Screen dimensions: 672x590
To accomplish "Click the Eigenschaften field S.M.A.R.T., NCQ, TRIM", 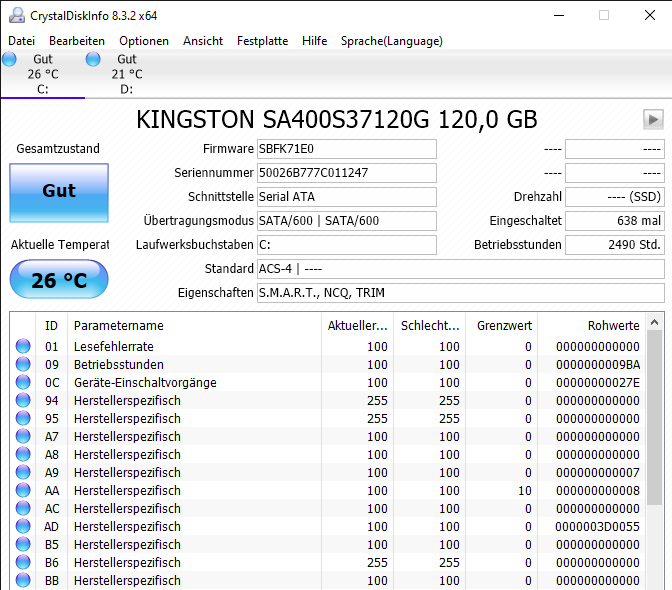I will tap(461, 293).
